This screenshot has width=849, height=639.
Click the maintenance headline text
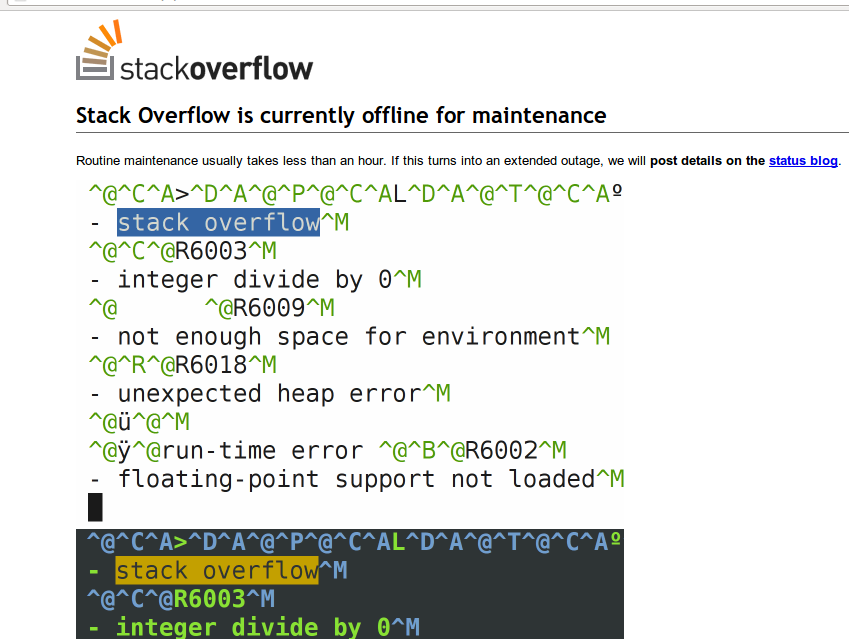tap(340, 115)
